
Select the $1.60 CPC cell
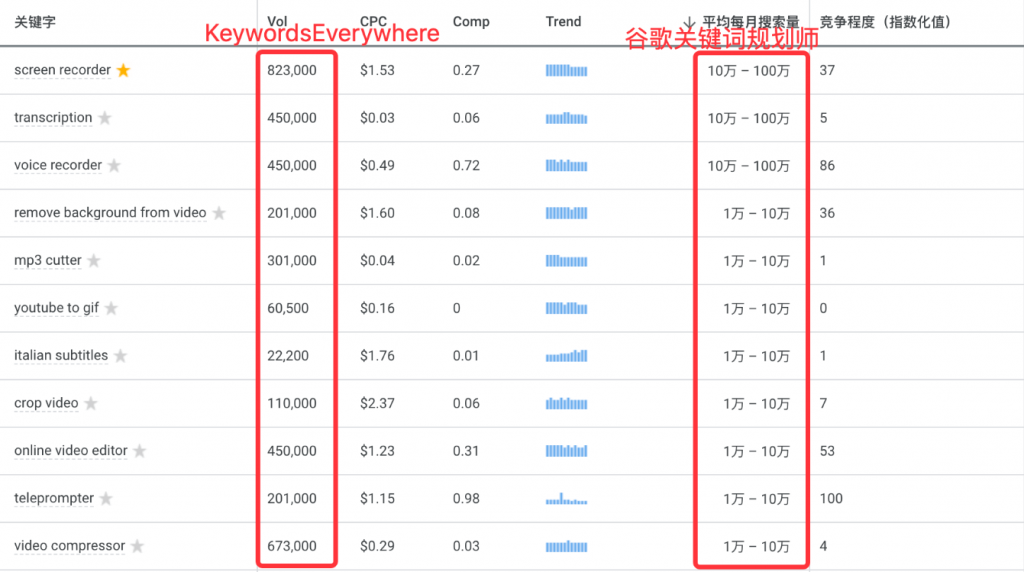(377, 213)
